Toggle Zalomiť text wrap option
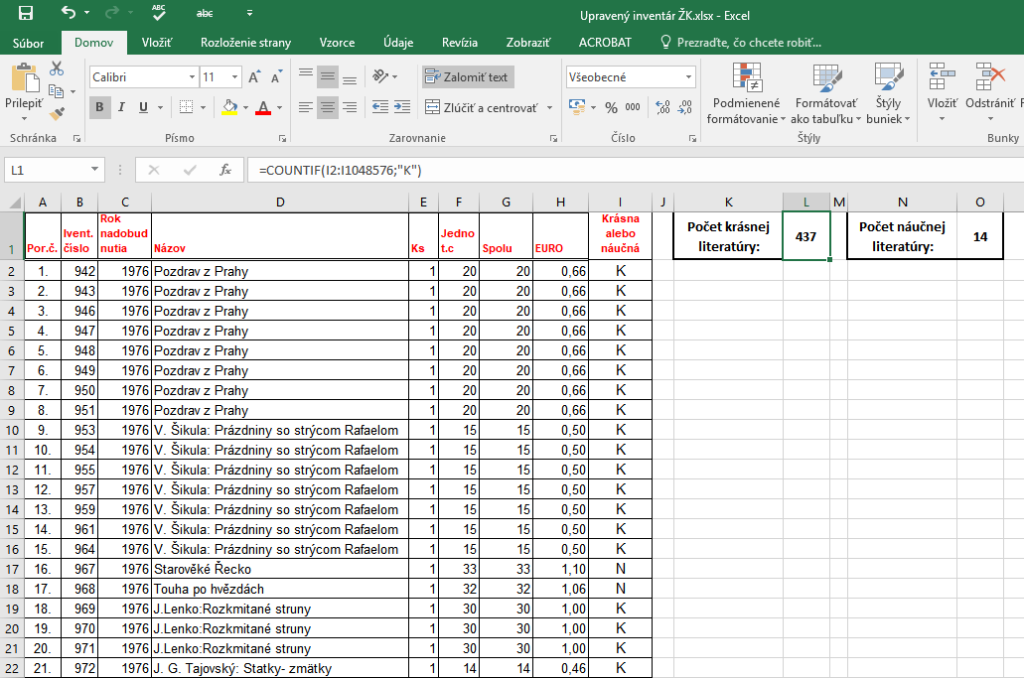Screen dimensions: 1024x678 [467, 77]
